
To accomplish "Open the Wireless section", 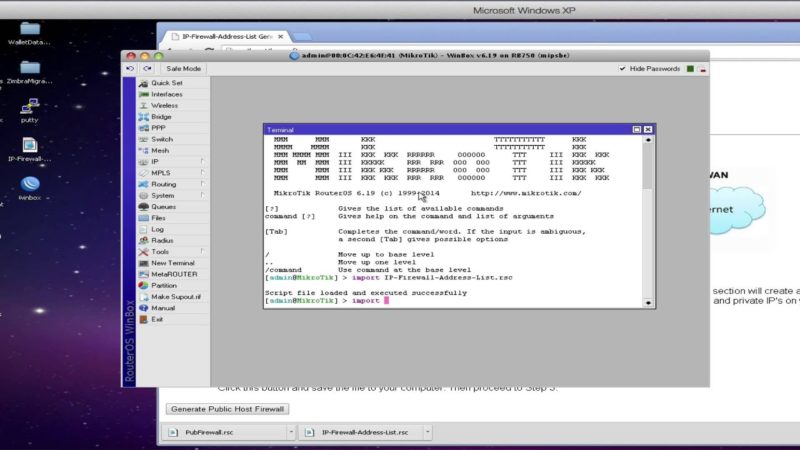I will tap(164, 105).
